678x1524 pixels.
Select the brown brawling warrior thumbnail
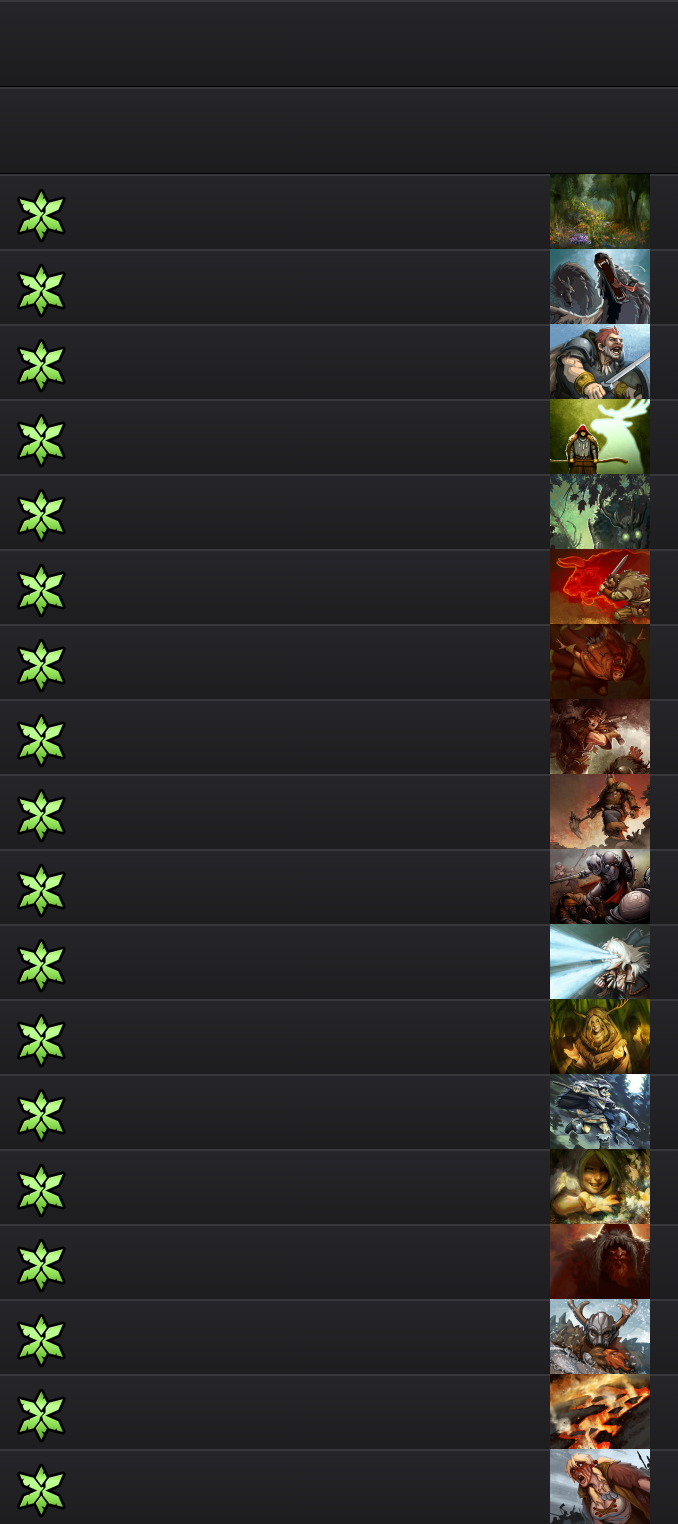click(600, 737)
